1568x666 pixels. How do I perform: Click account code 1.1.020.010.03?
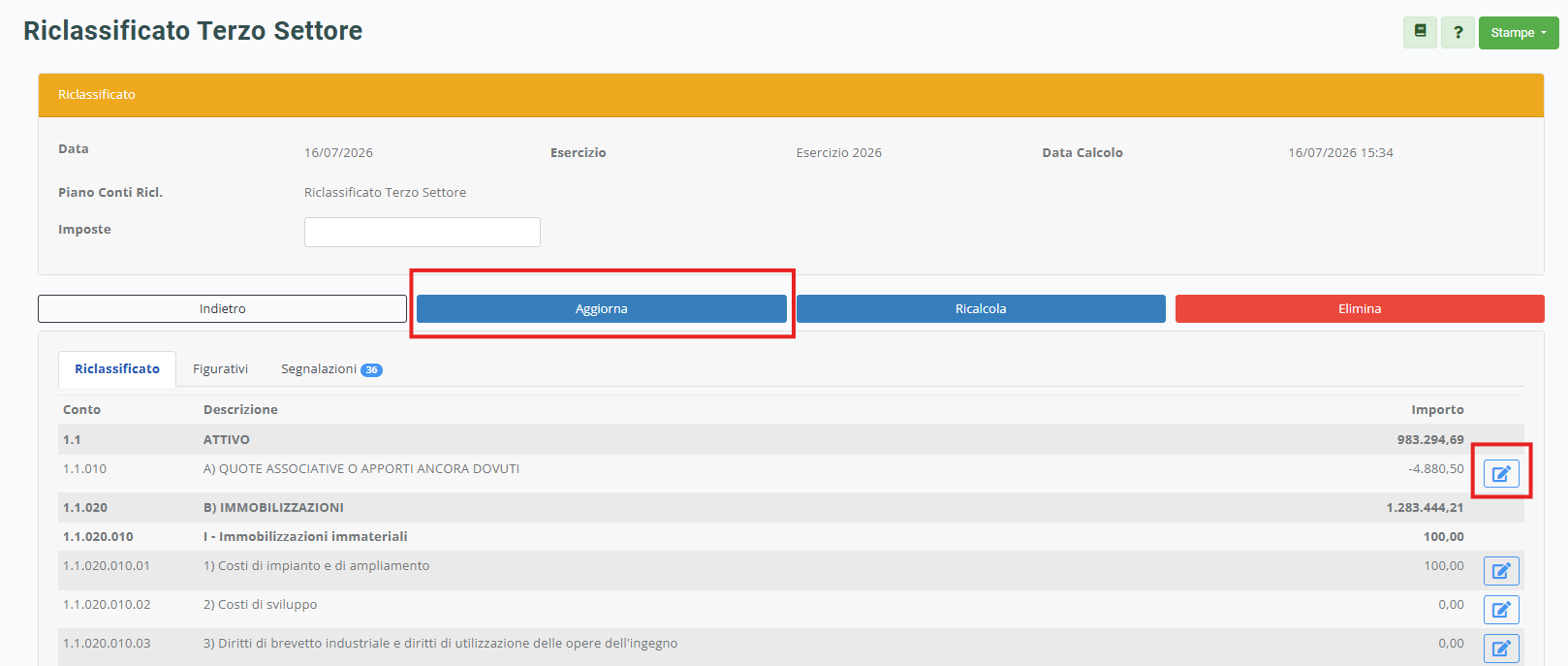107,644
